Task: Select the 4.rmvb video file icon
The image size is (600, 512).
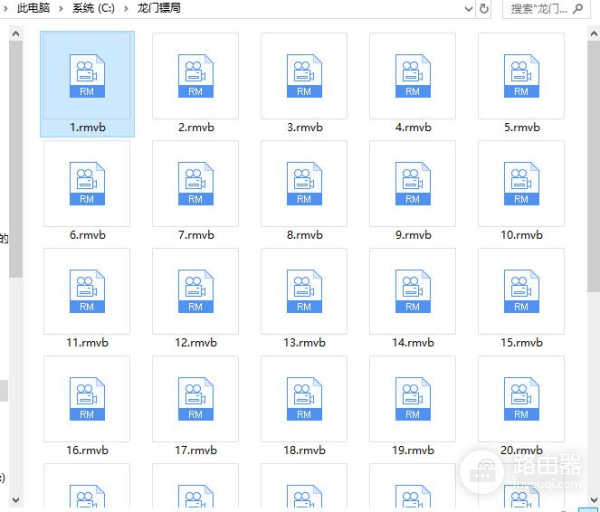Action: 412,76
